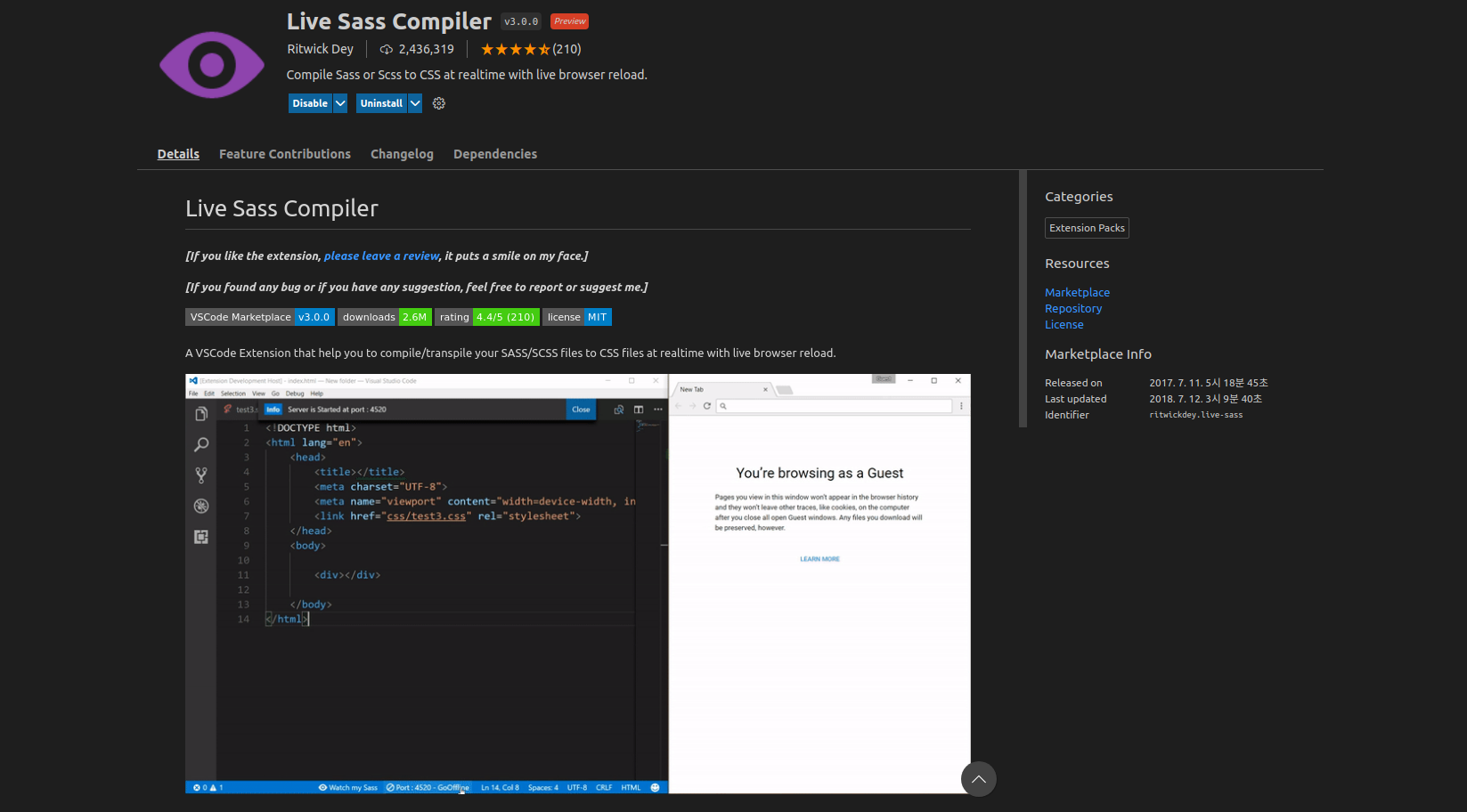
Task: Disable the Live Sass Compiler extension
Action: [x=310, y=103]
